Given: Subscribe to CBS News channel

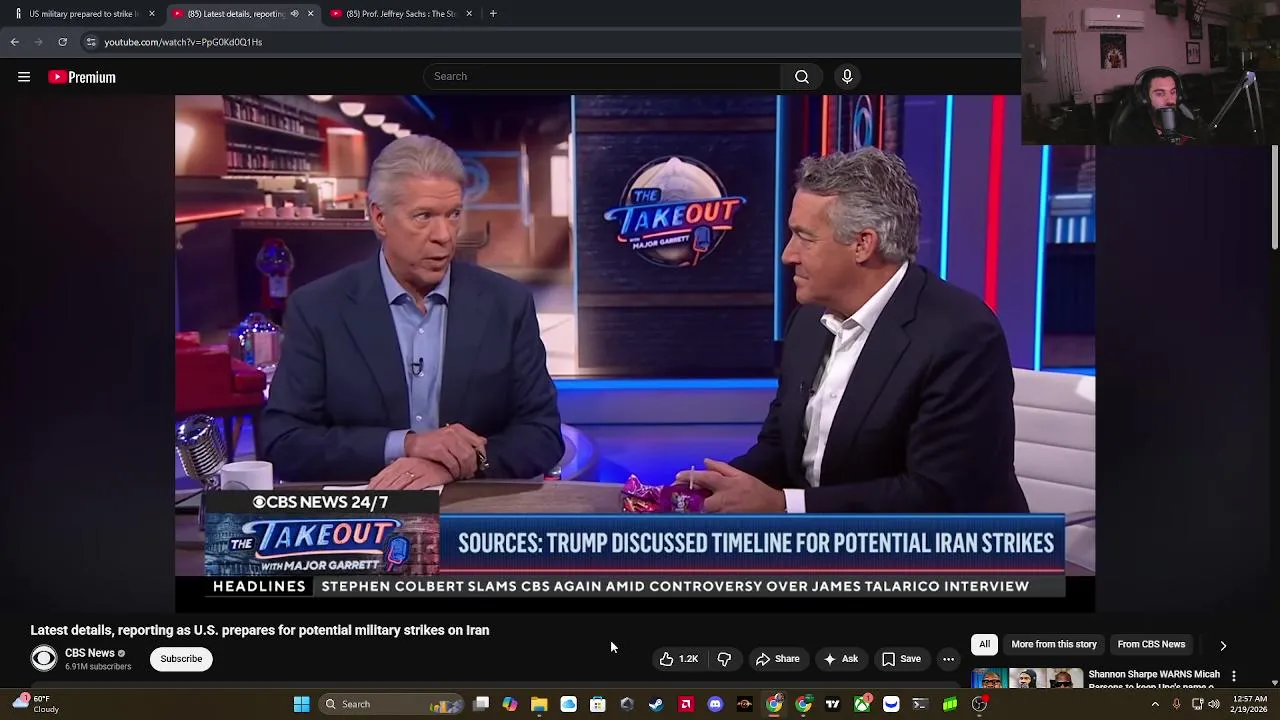Looking at the screenshot, I should coord(181,659).
